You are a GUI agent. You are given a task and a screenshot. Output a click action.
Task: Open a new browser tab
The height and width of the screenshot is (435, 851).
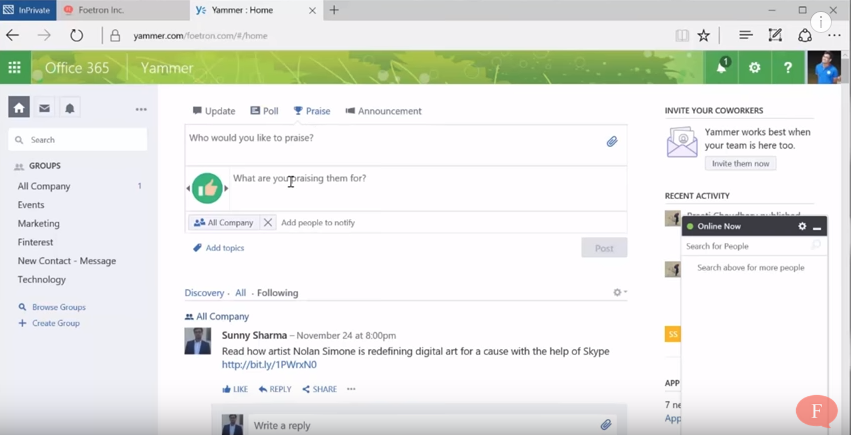click(334, 10)
